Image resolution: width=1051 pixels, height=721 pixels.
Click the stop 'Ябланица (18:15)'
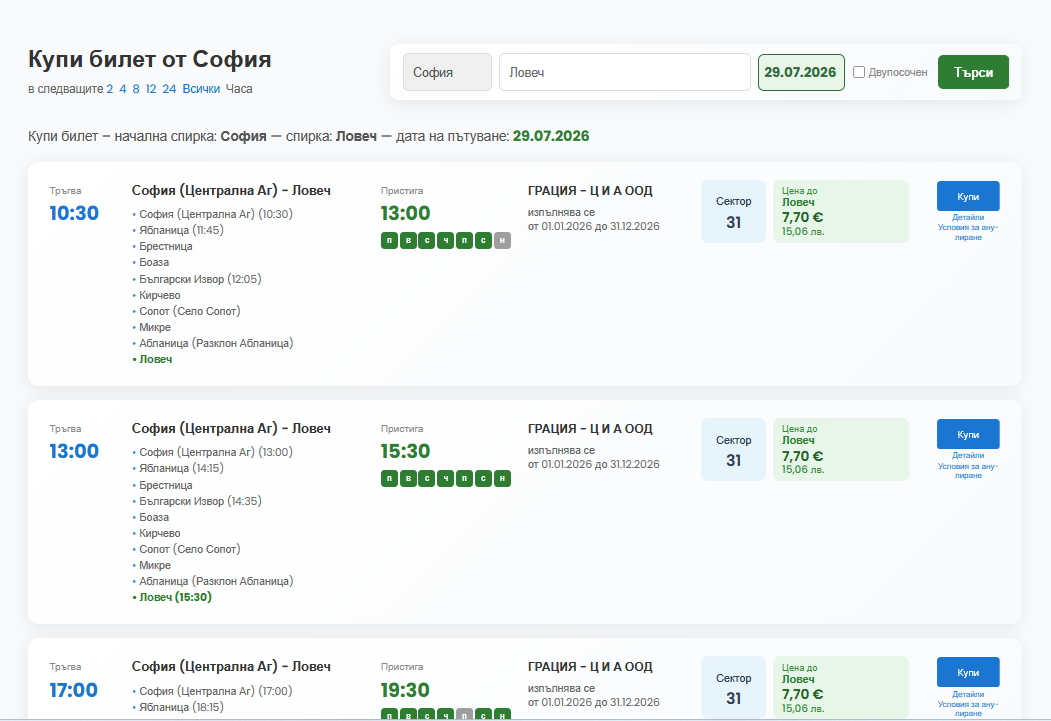click(x=181, y=707)
